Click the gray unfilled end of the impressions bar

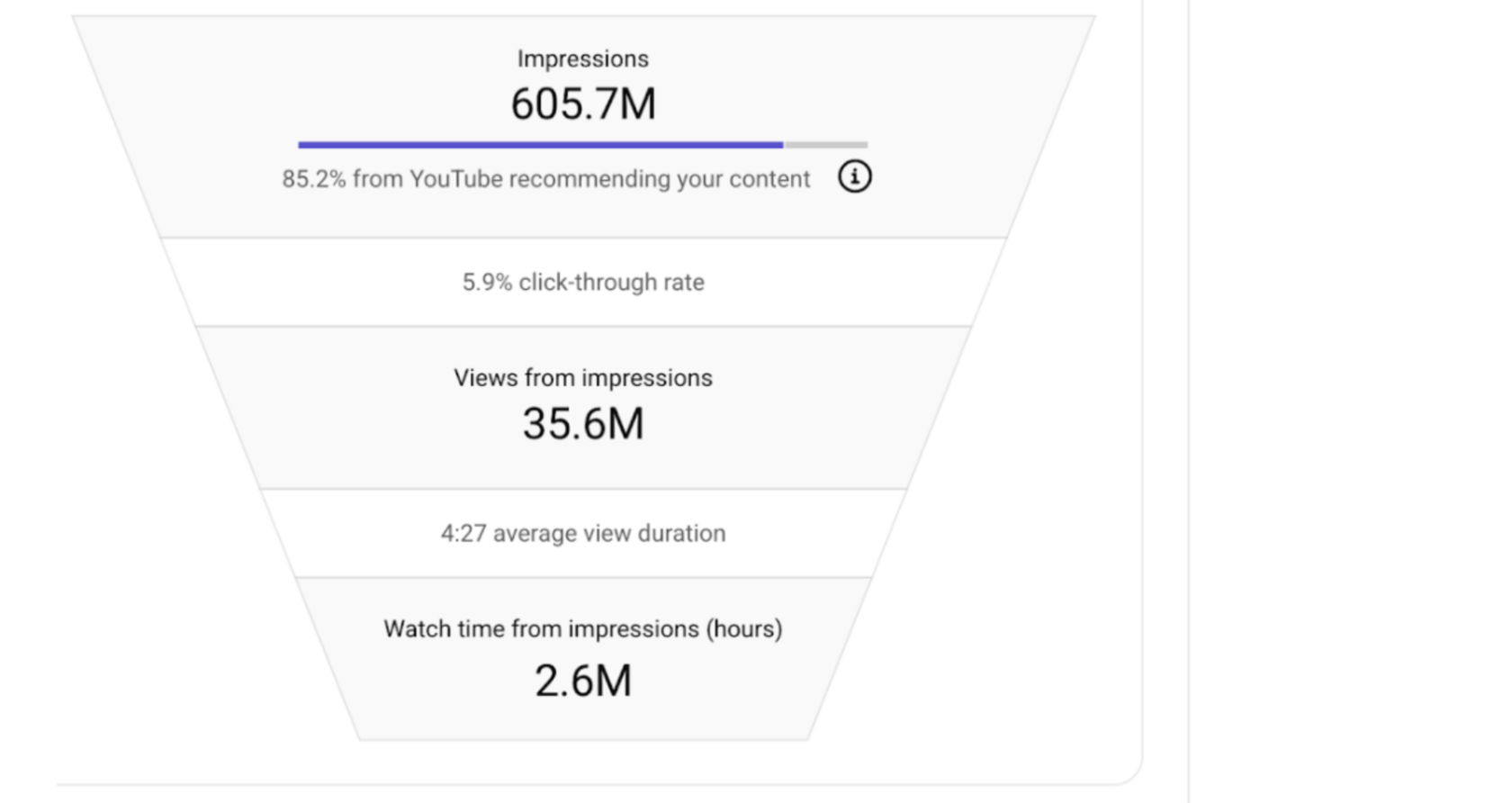[x=825, y=144]
